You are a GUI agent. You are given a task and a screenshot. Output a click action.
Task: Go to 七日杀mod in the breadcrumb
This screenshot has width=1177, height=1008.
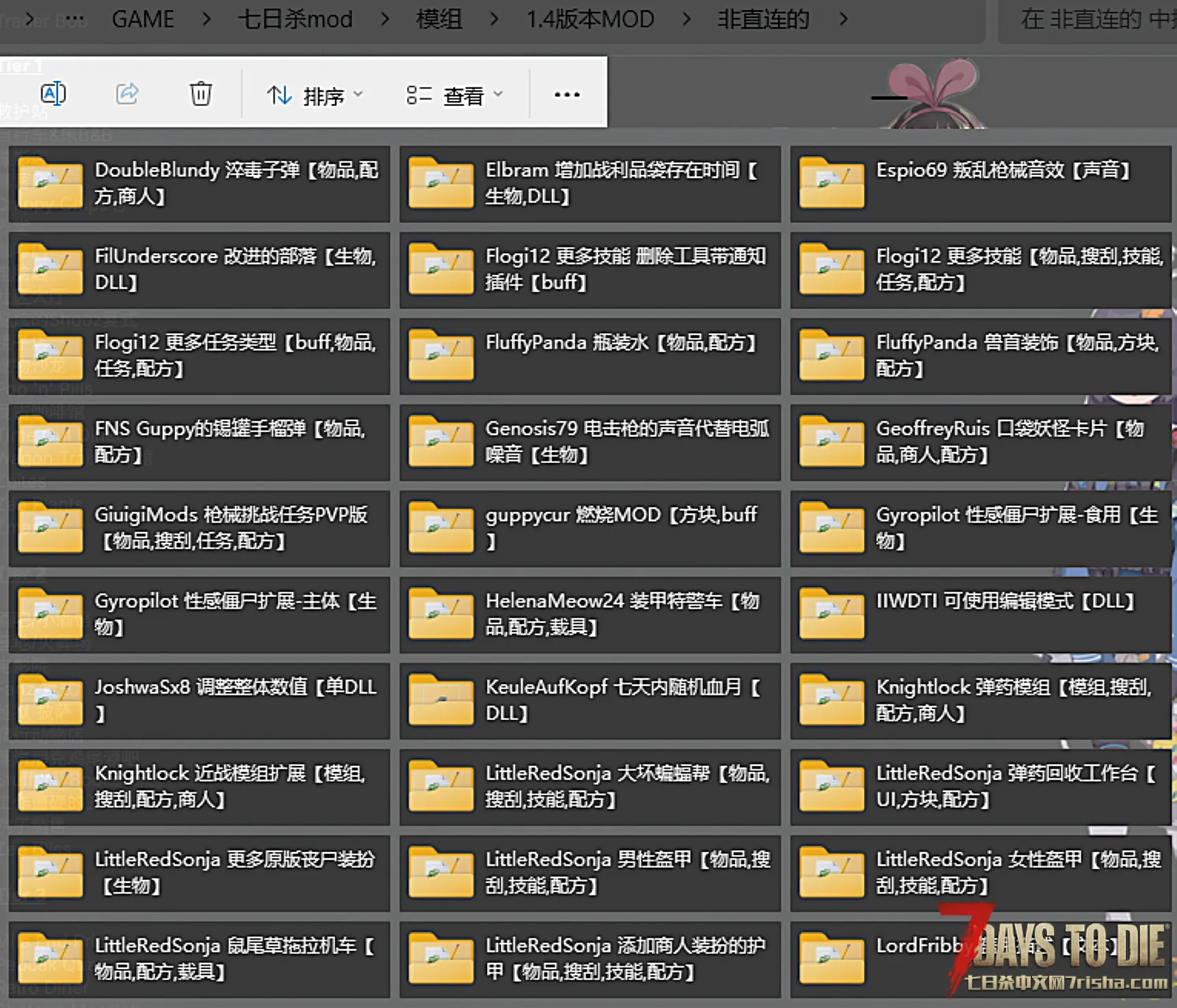click(295, 18)
